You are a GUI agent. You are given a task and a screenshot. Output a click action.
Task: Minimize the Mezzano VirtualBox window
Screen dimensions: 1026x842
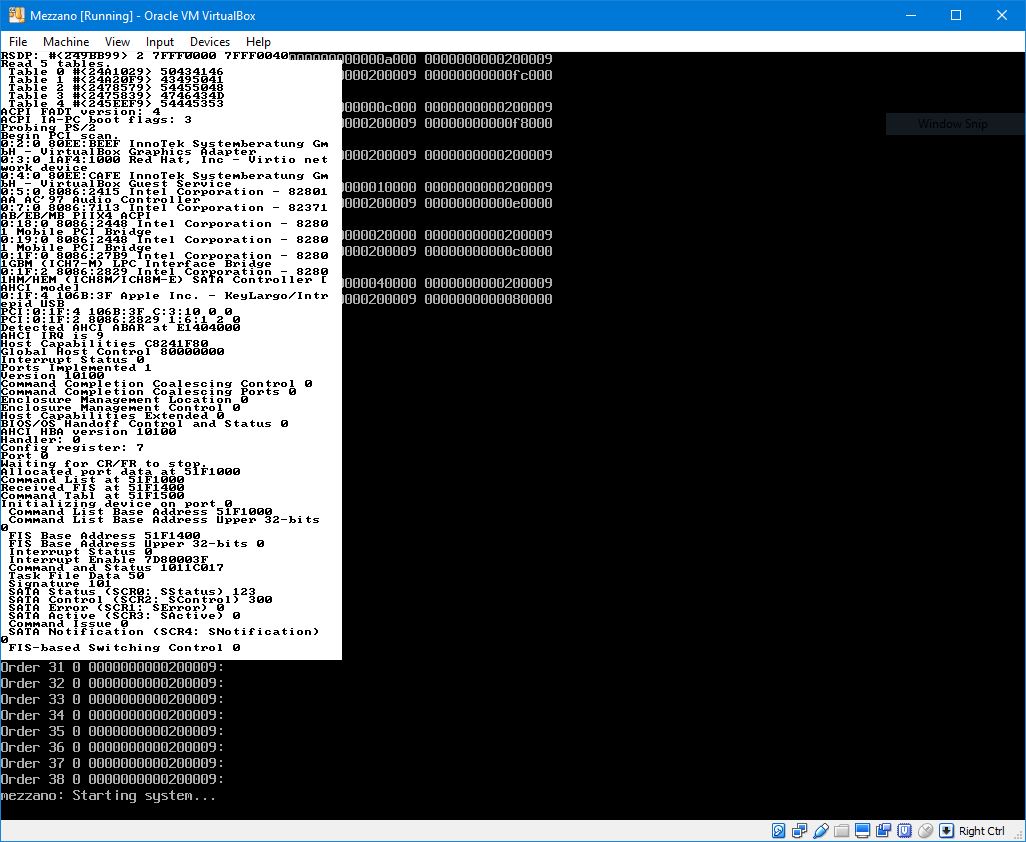coord(910,15)
